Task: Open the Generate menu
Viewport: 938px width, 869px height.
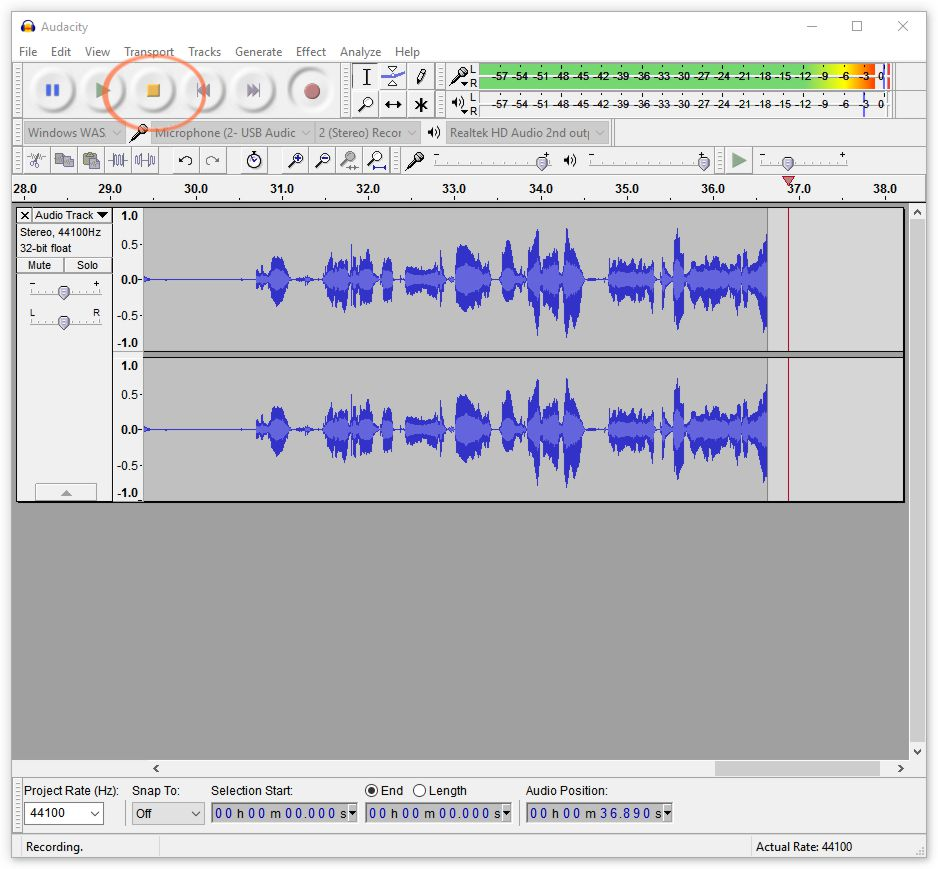Action: point(258,51)
